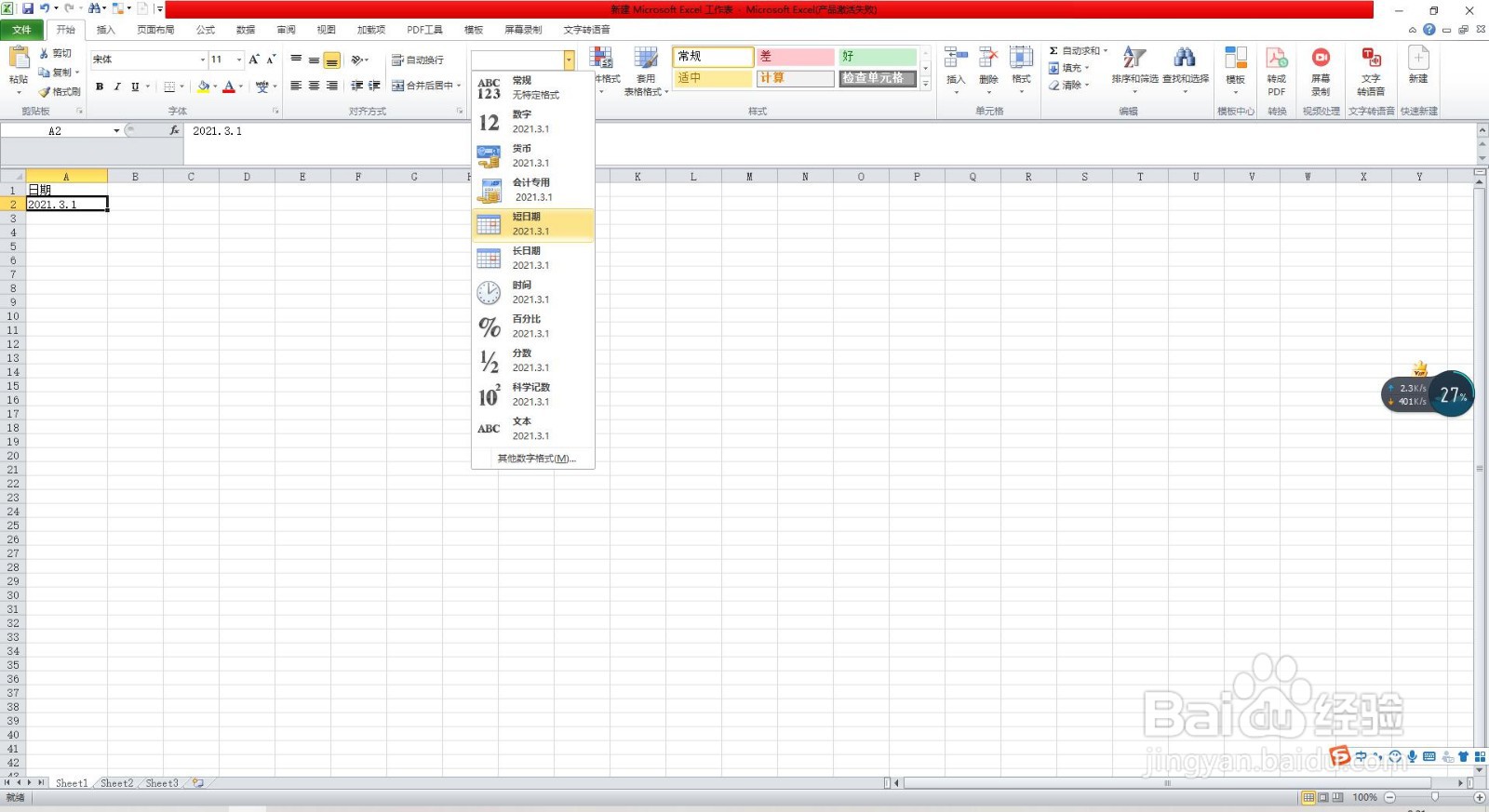Toggle bottom vertical alignment button
1489x812 pixels.
331,60
